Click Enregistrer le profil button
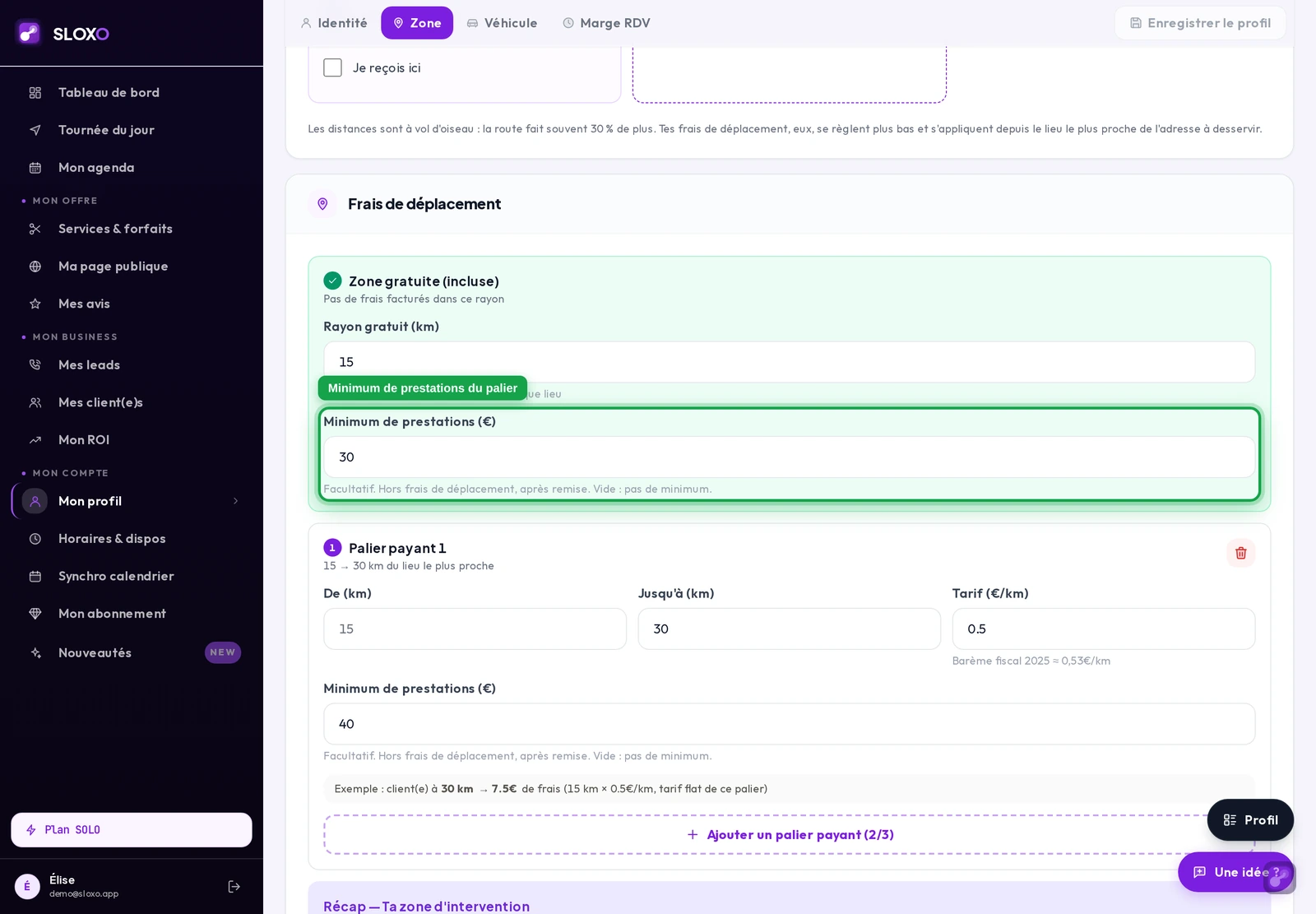The image size is (1316, 914). [x=1200, y=23]
